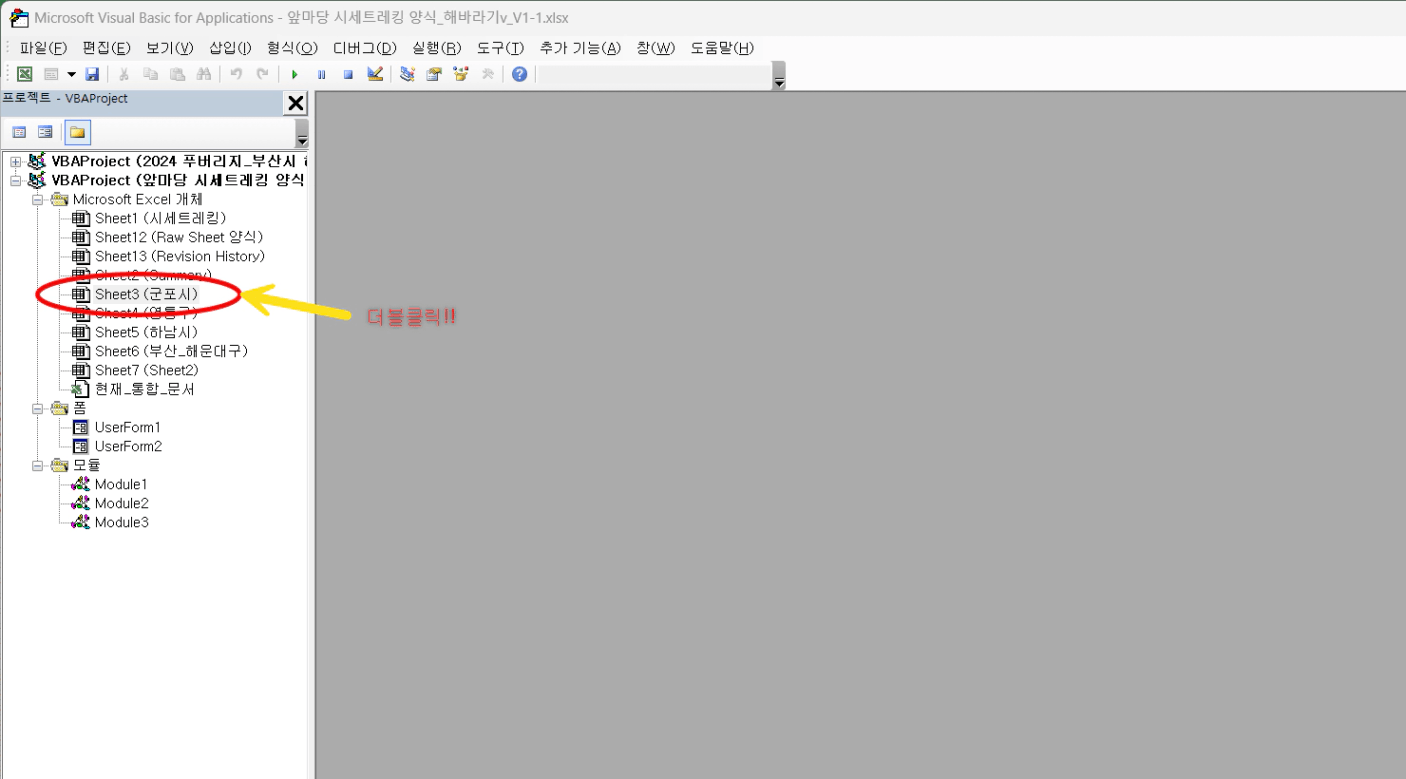
Task: Click the Reset stop square icon
Action: (348, 74)
